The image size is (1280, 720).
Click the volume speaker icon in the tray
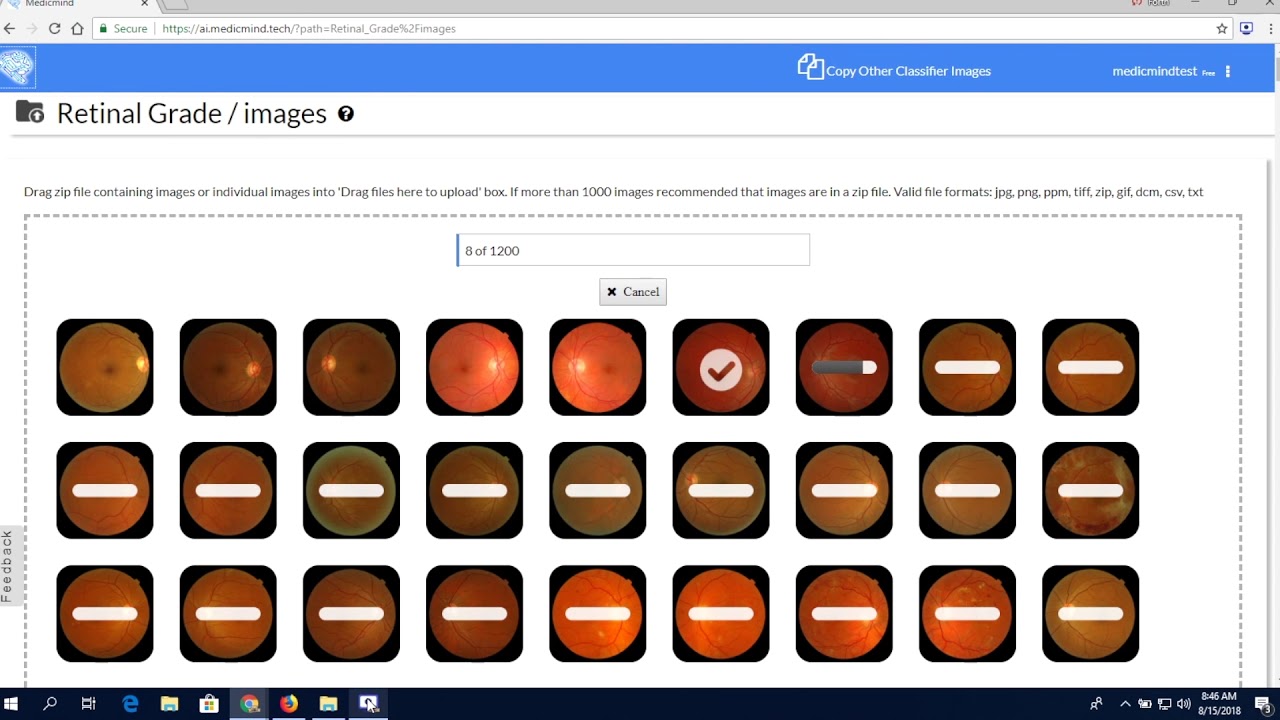click(1184, 704)
